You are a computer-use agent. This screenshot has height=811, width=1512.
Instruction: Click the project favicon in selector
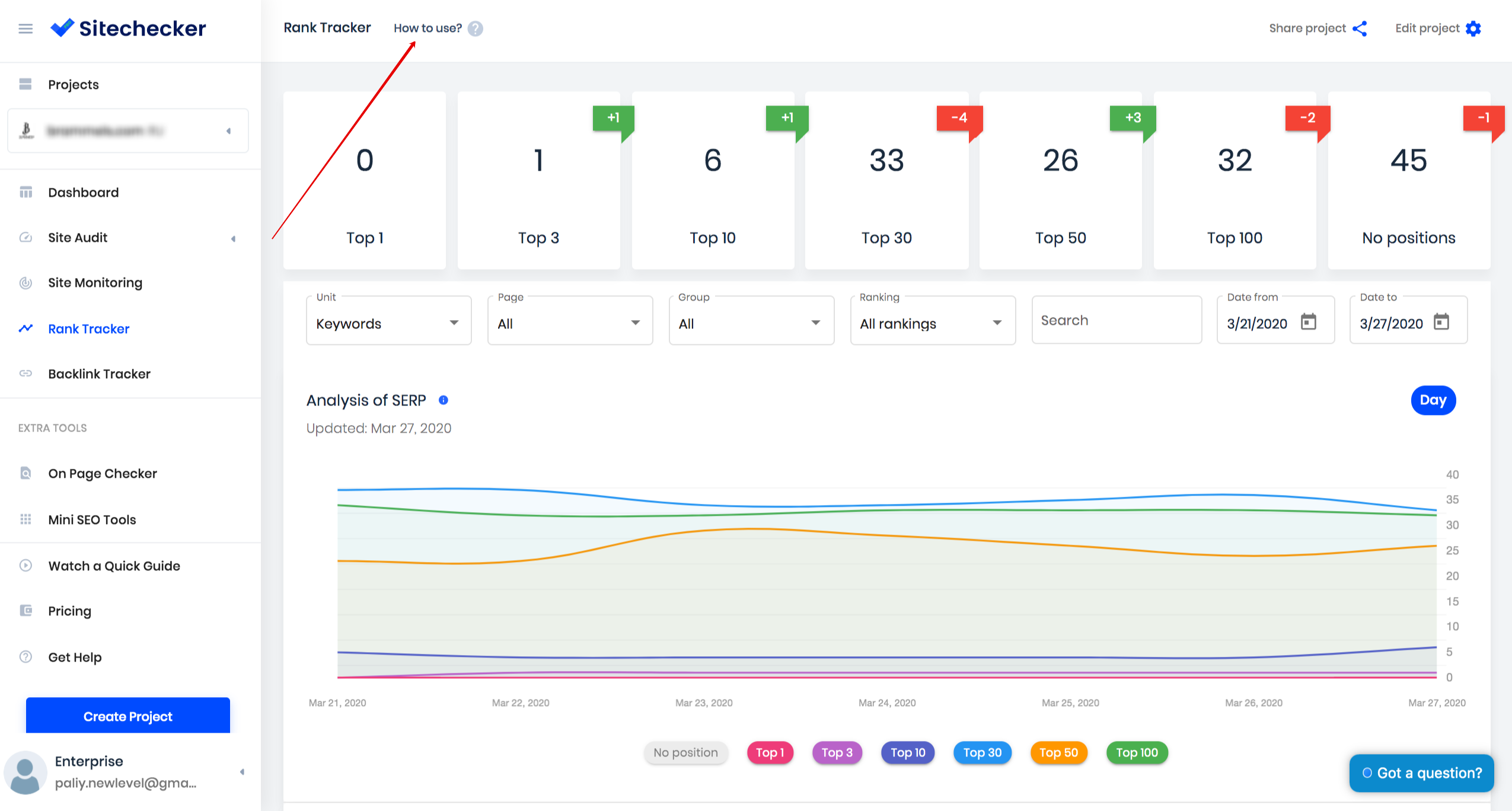[26, 130]
